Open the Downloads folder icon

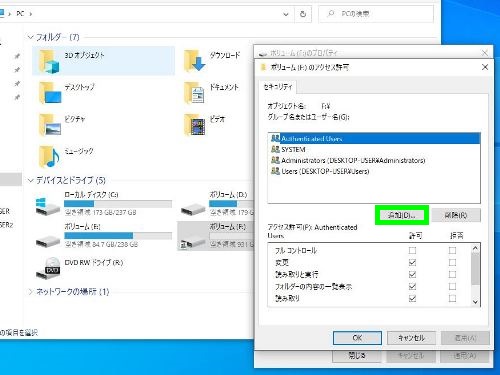click(x=194, y=61)
